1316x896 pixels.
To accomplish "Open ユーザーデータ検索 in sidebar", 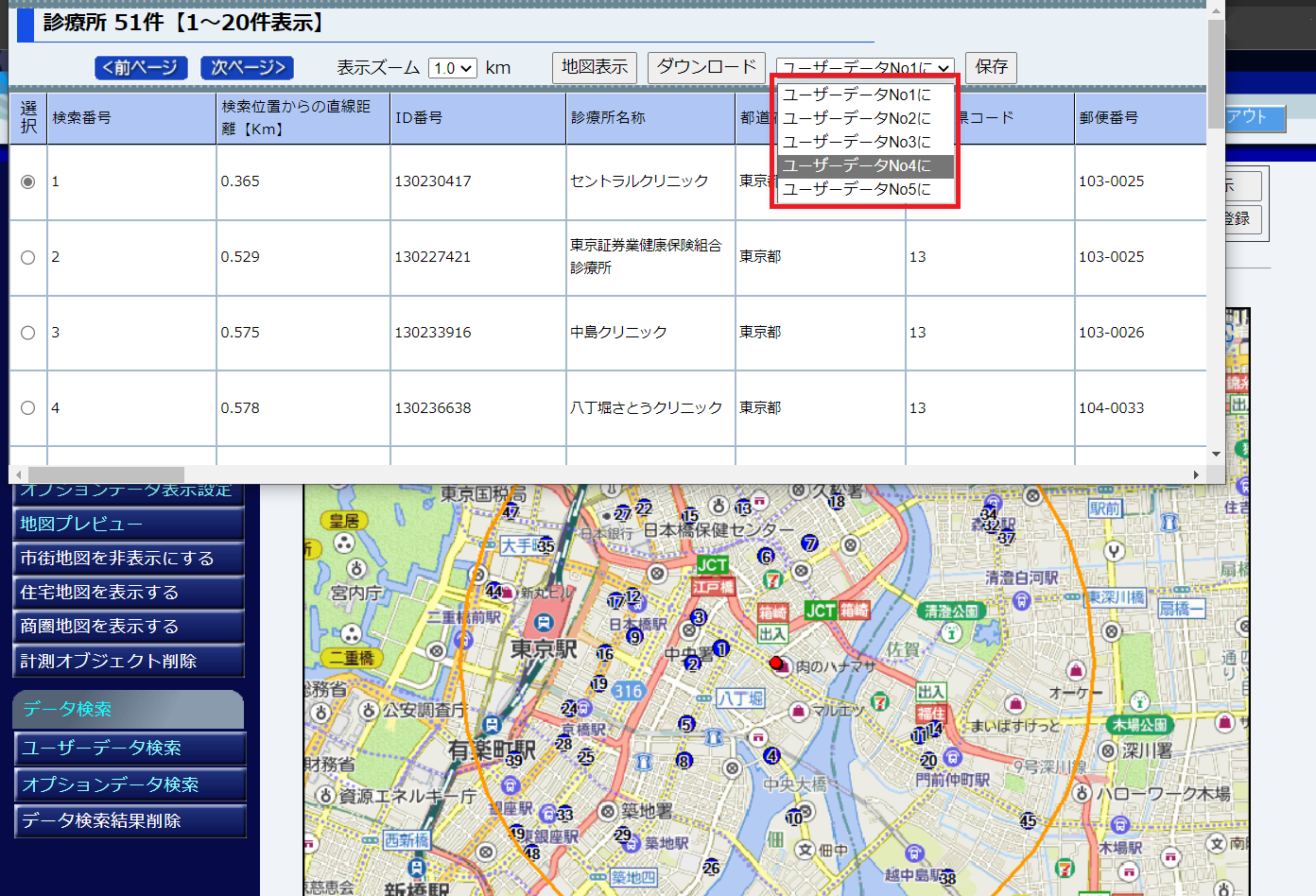I will pyautogui.click(x=130, y=748).
